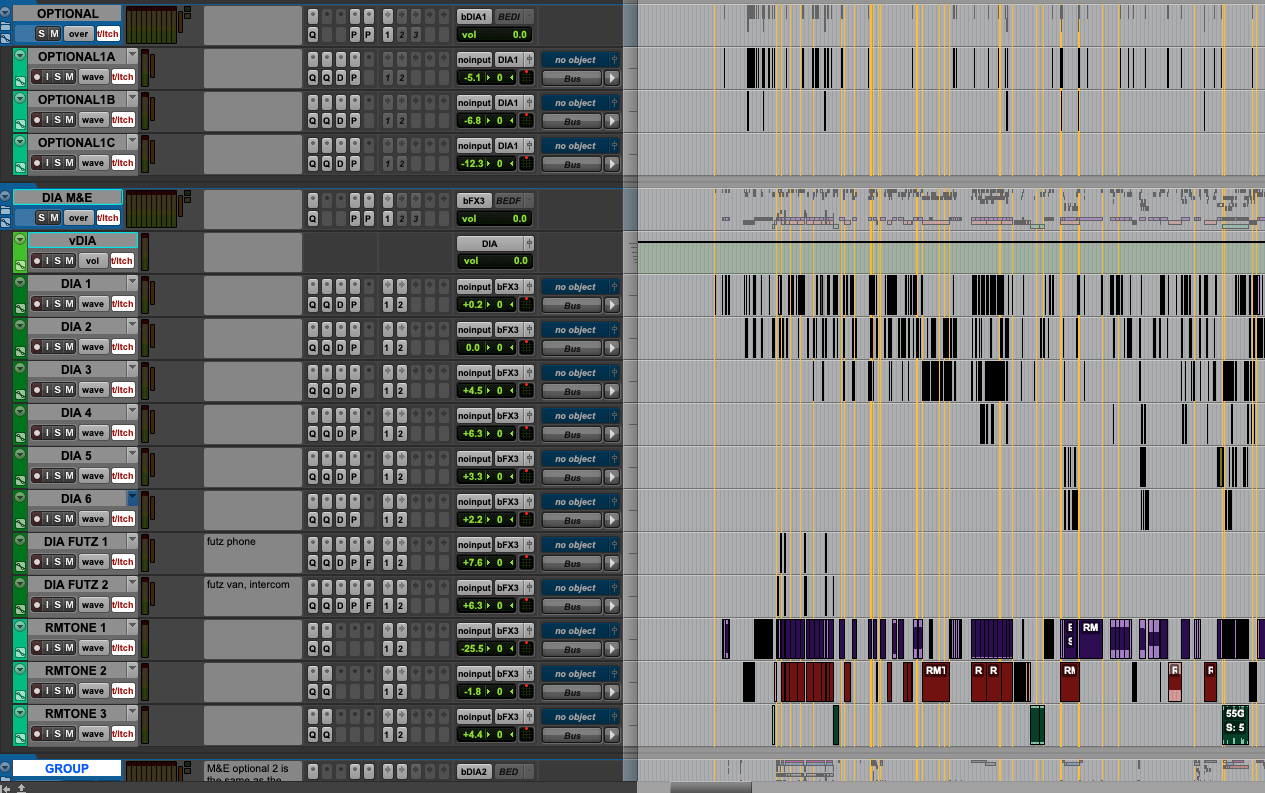Open insert D on DIA 1 track
The width and height of the screenshot is (1265, 793).
340,305
